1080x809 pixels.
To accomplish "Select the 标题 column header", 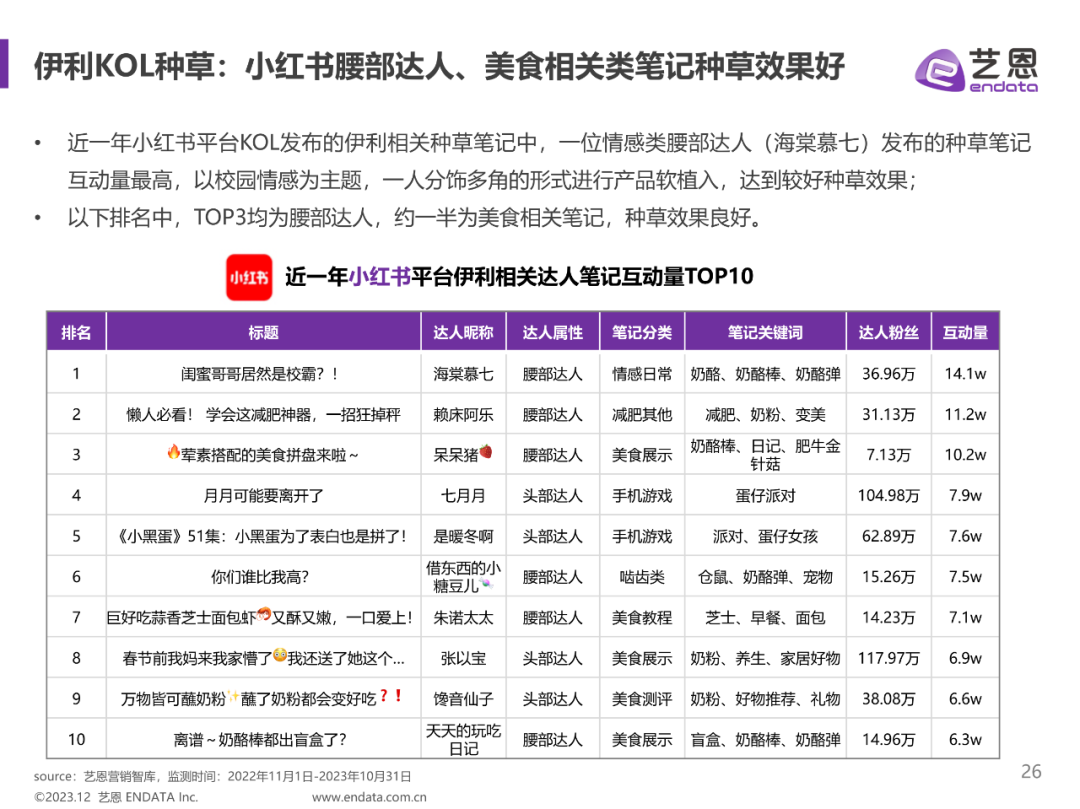I will [263, 333].
